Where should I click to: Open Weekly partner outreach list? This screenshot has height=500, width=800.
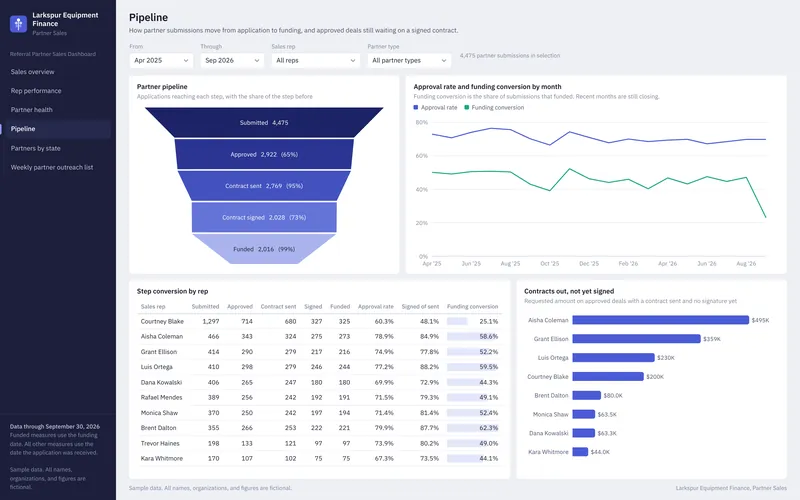click(x=52, y=167)
